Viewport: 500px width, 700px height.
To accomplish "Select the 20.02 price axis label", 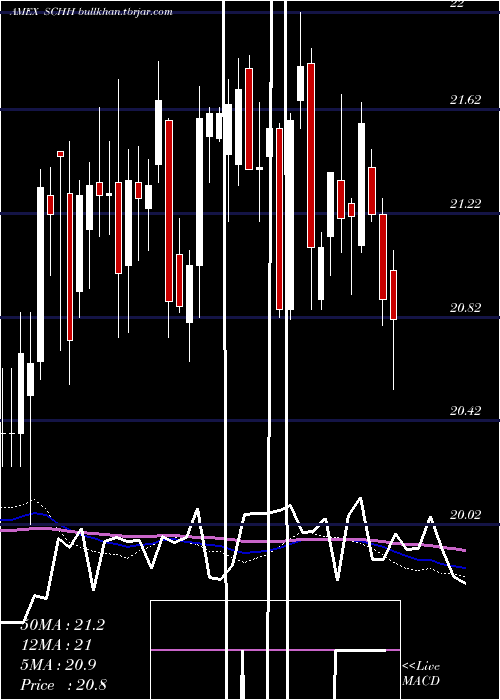I will [466, 514].
